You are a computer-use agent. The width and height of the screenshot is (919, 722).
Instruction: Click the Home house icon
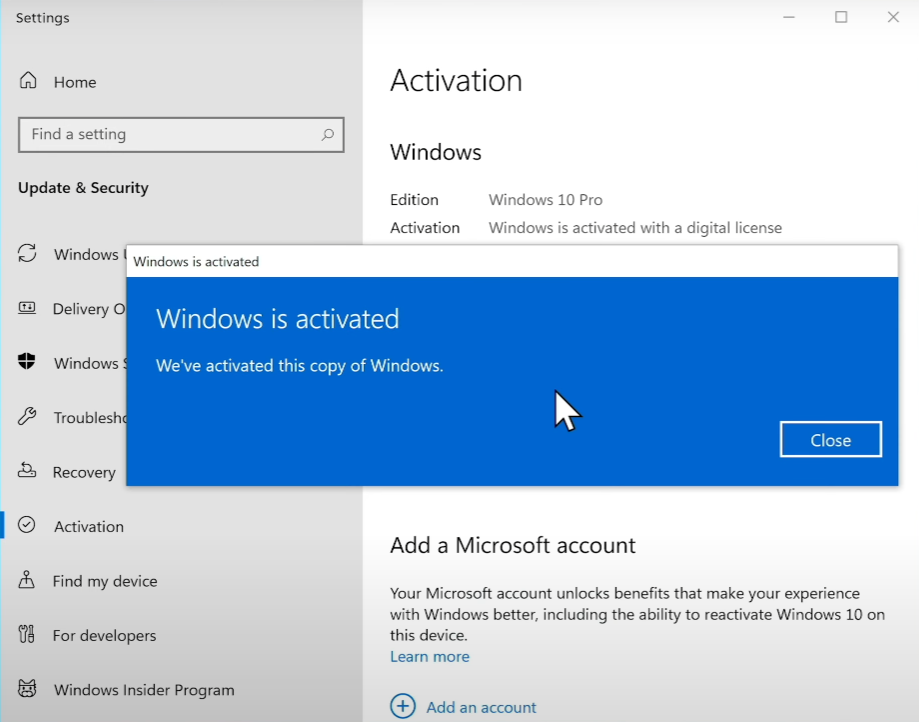[x=31, y=82]
